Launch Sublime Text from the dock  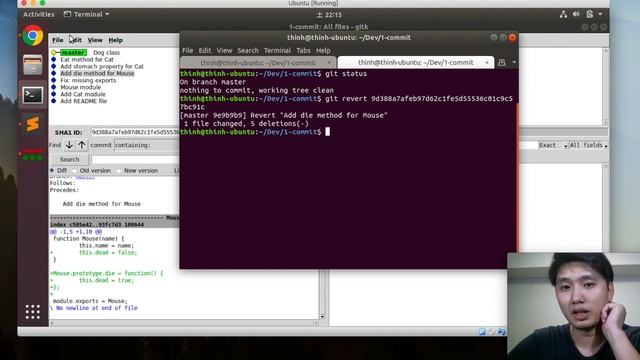(33, 124)
